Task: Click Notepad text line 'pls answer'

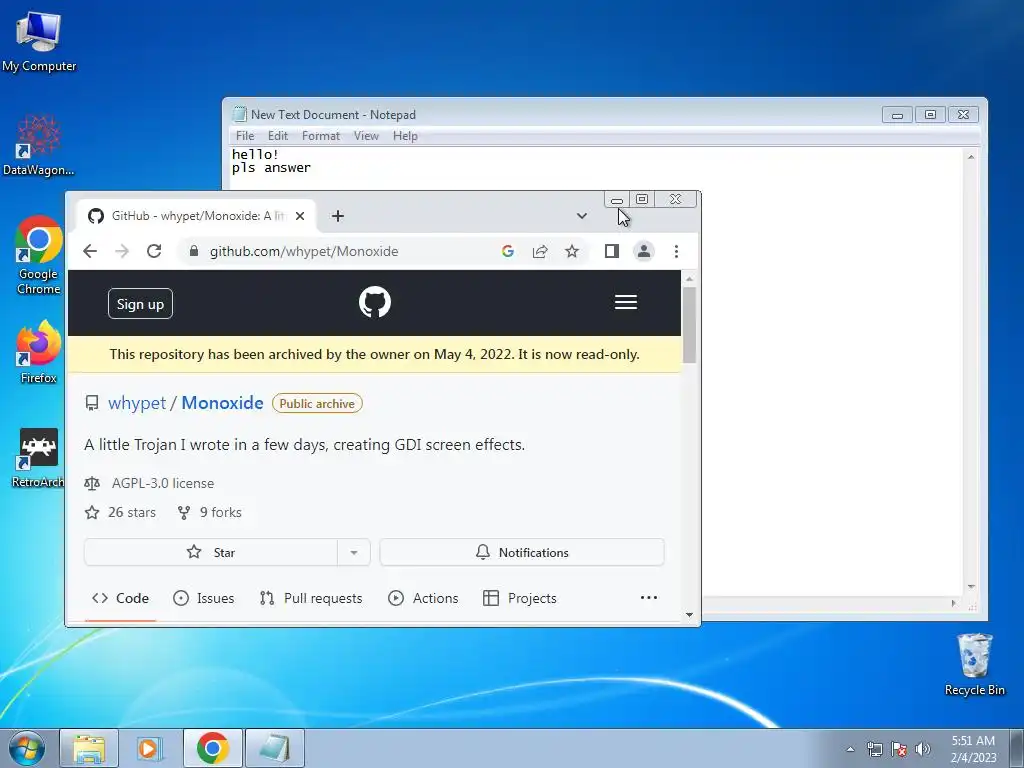Action: click(271, 168)
